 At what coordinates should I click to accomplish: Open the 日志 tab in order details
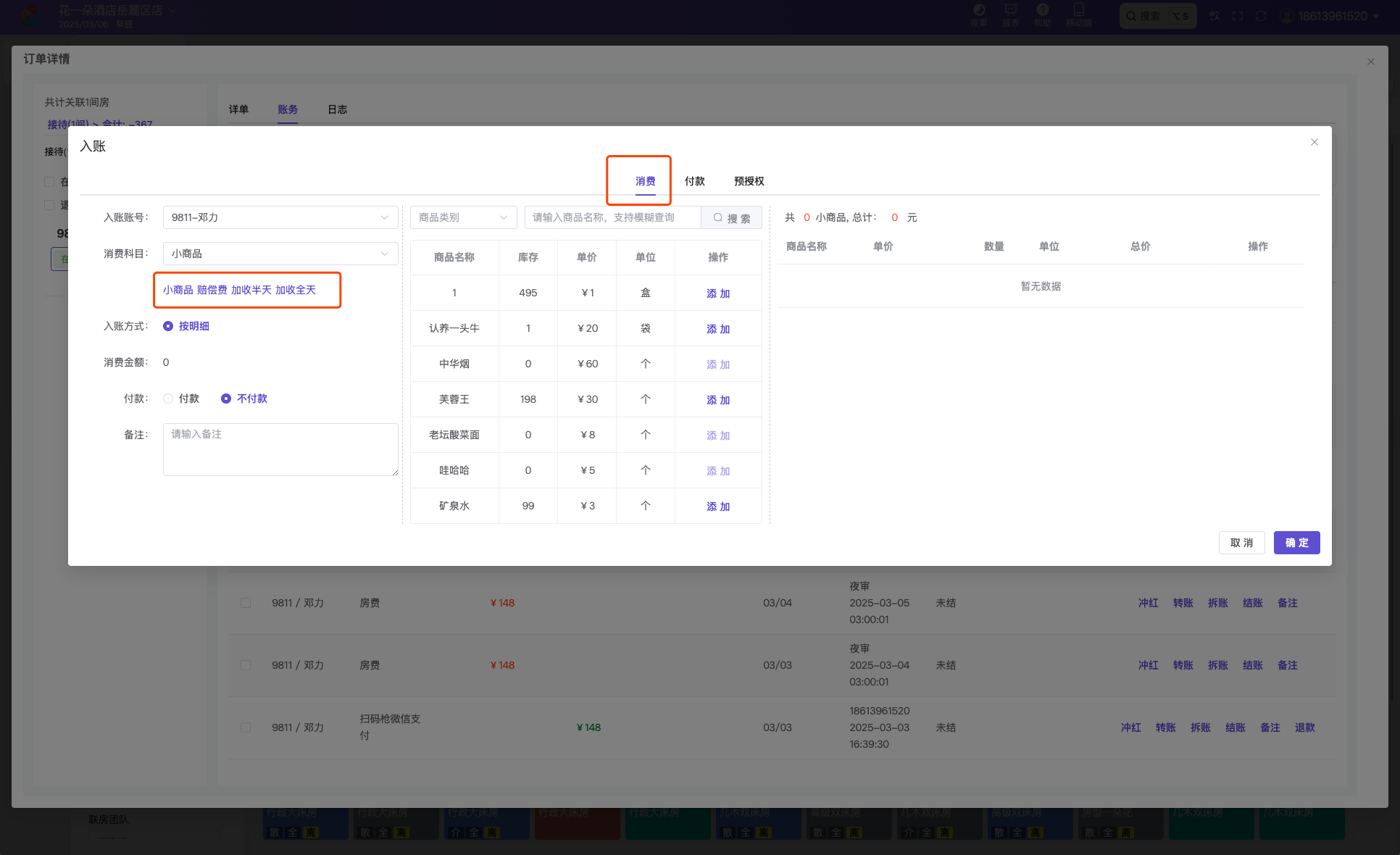(338, 109)
